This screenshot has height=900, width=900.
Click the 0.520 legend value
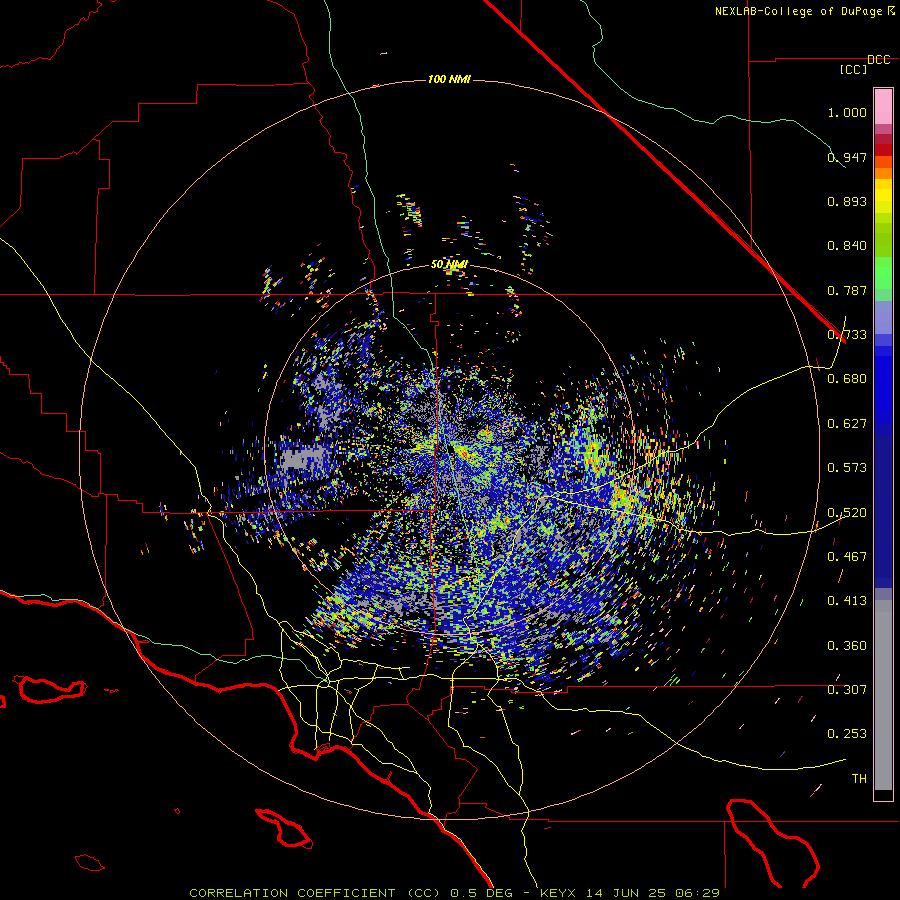[x=847, y=512]
